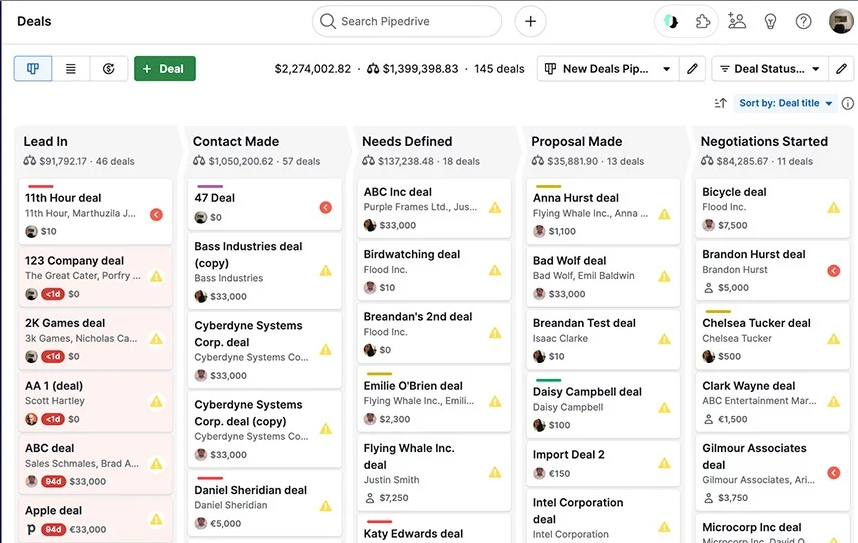
Task: Open the user profile avatar menu
Action: [x=840, y=21]
